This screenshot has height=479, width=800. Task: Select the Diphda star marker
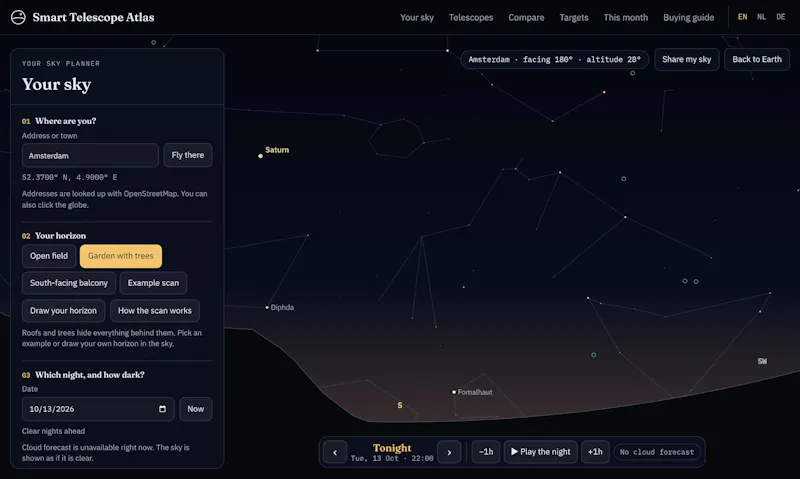click(x=267, y=308)
